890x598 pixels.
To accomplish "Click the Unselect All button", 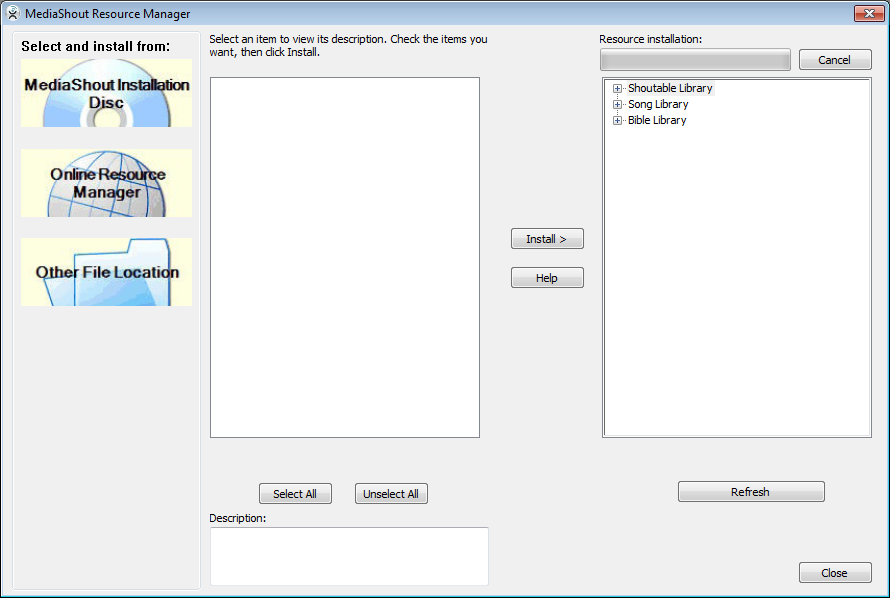I will (x=391, y=494).
